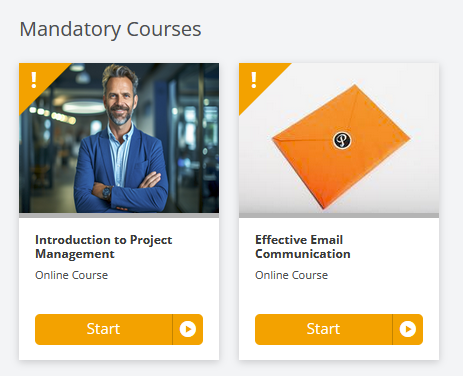Click the Mandatory Courses heading

click(x=110, y=29)
